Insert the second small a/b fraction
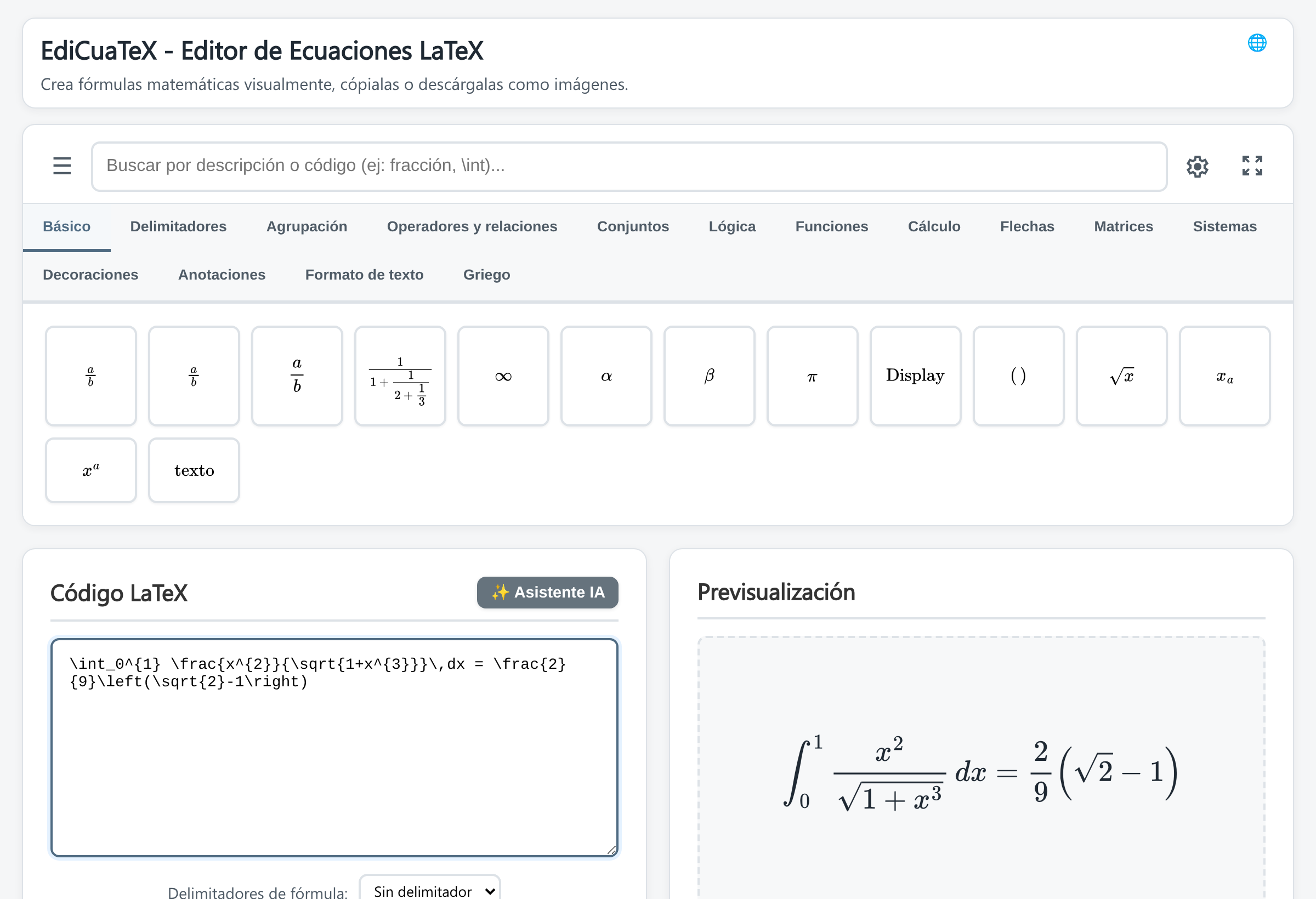The width and height of the screenshot is (1316, 899). click(x=194, y=376)
